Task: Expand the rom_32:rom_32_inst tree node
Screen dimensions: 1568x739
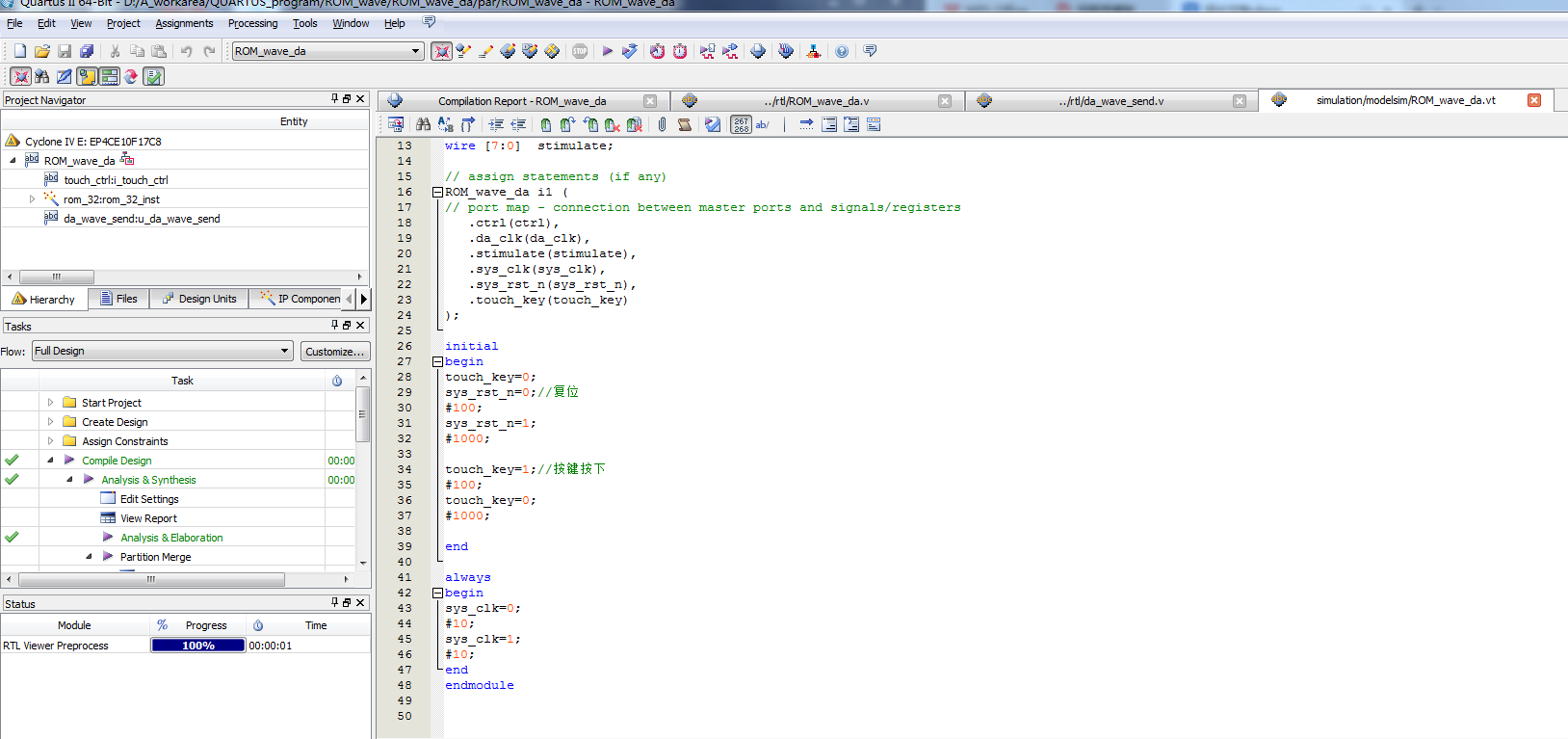Action: (32, 199)
